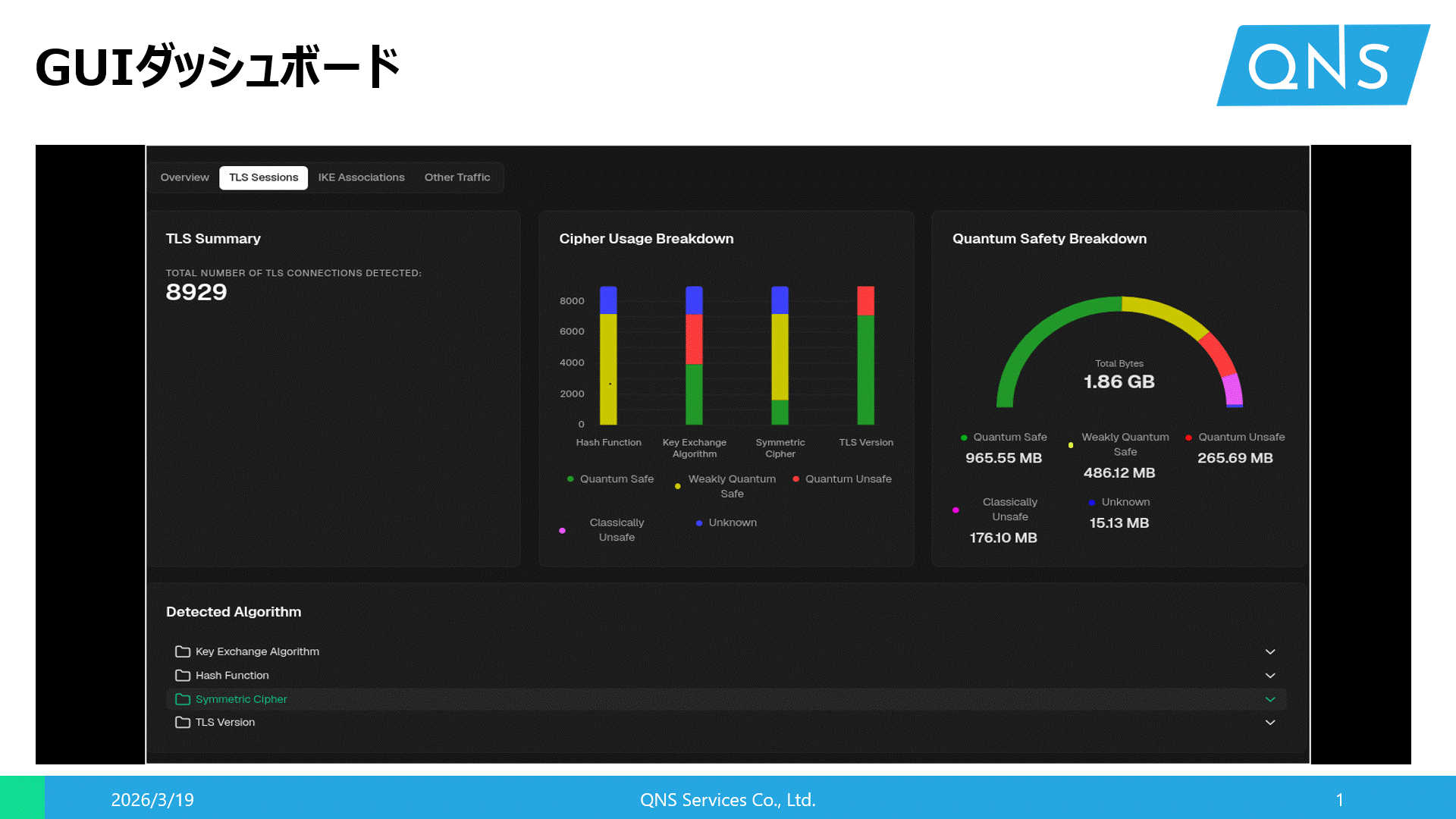Expand Key Exchange Algorithm chevron
This screenshot has height=819, width=1456.
point(1270,651)
